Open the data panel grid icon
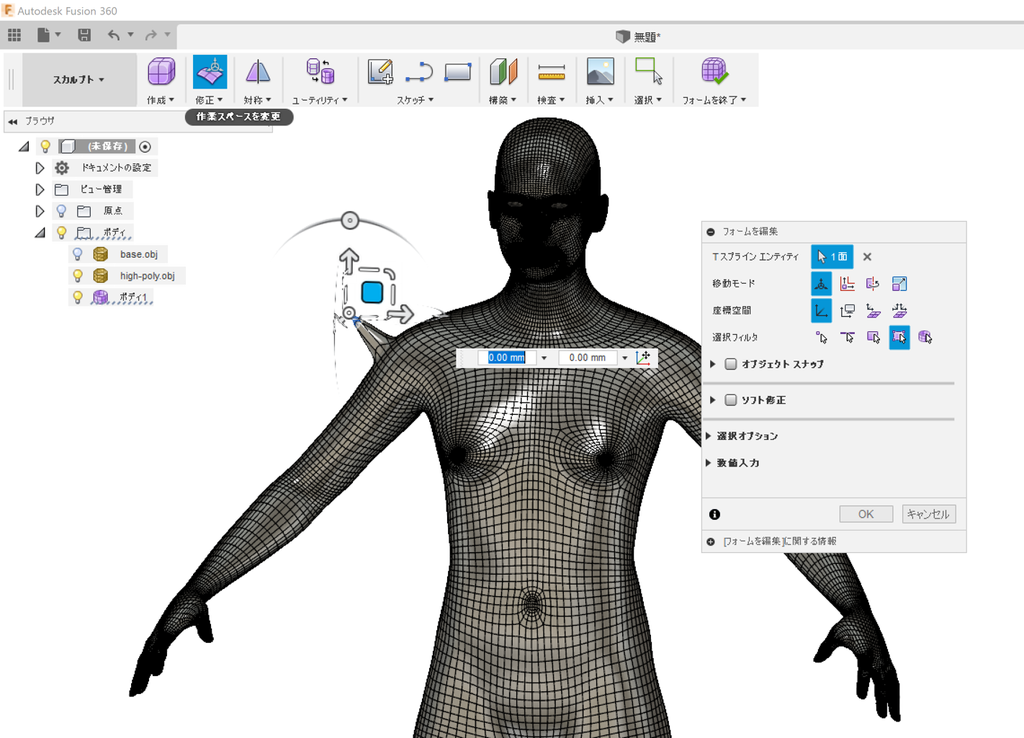Viewport: 1024px width, 738px height. click(14, 35)
